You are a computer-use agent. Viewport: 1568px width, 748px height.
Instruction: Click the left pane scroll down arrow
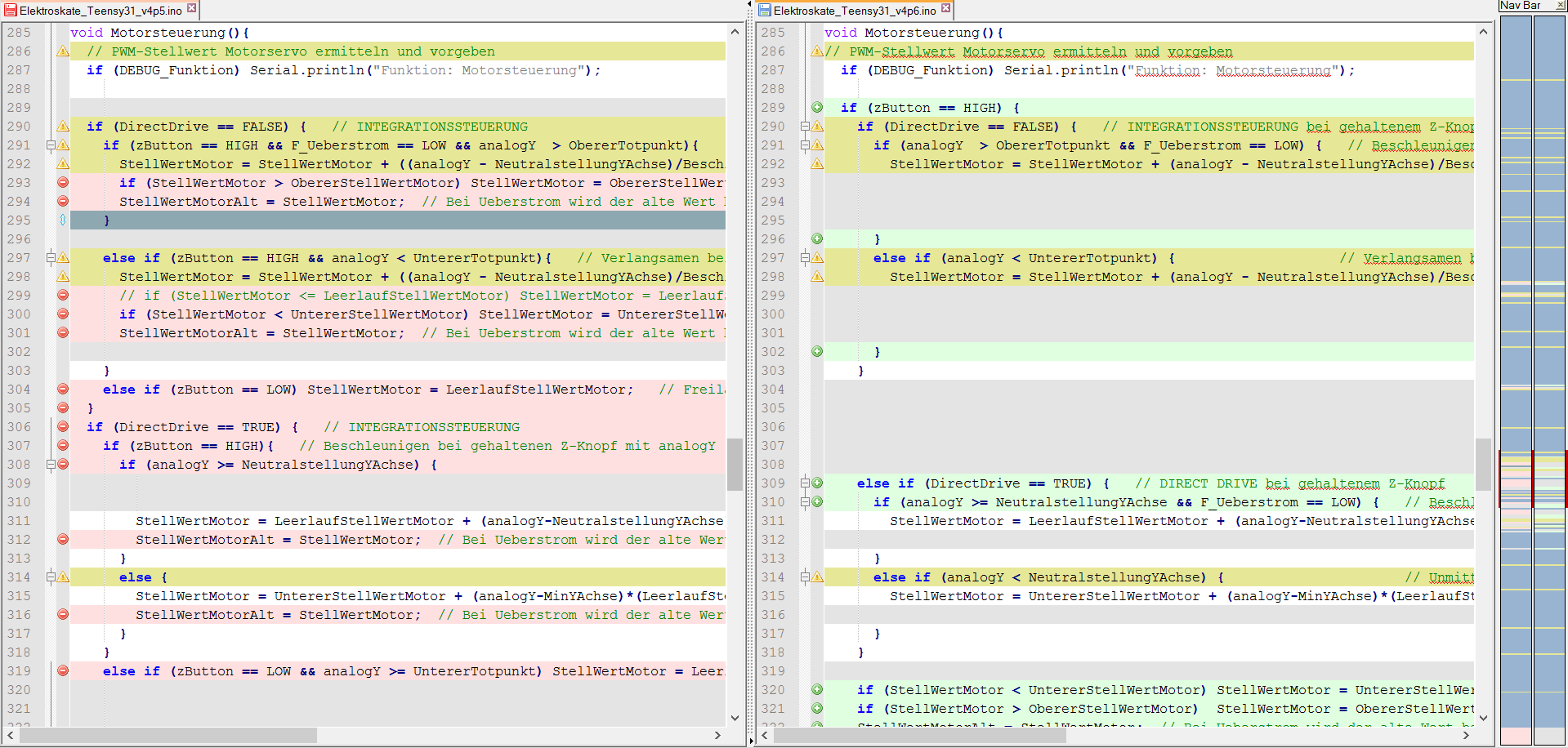735,718
